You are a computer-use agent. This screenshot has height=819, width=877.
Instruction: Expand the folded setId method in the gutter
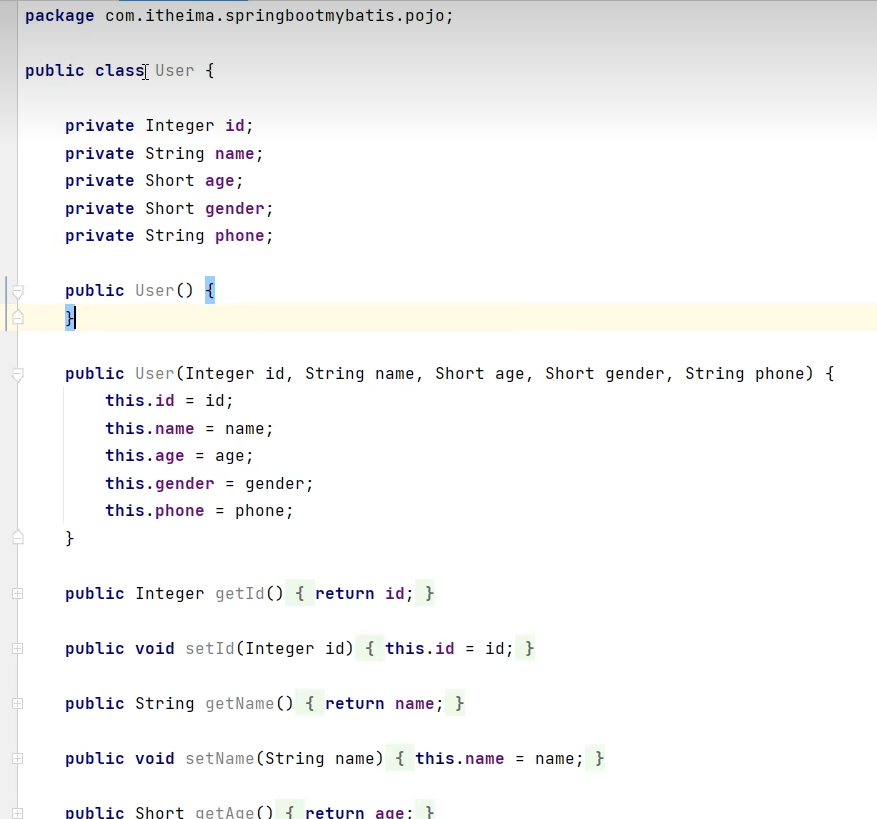(x=17, y=648)
